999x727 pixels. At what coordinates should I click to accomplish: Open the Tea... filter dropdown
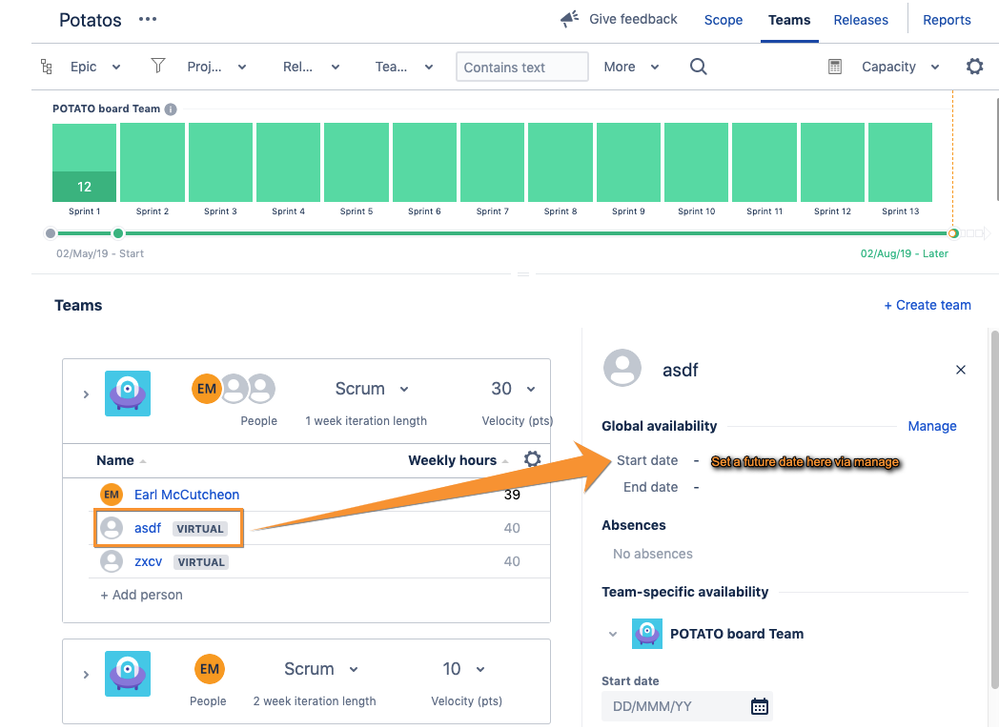(404, 66)
